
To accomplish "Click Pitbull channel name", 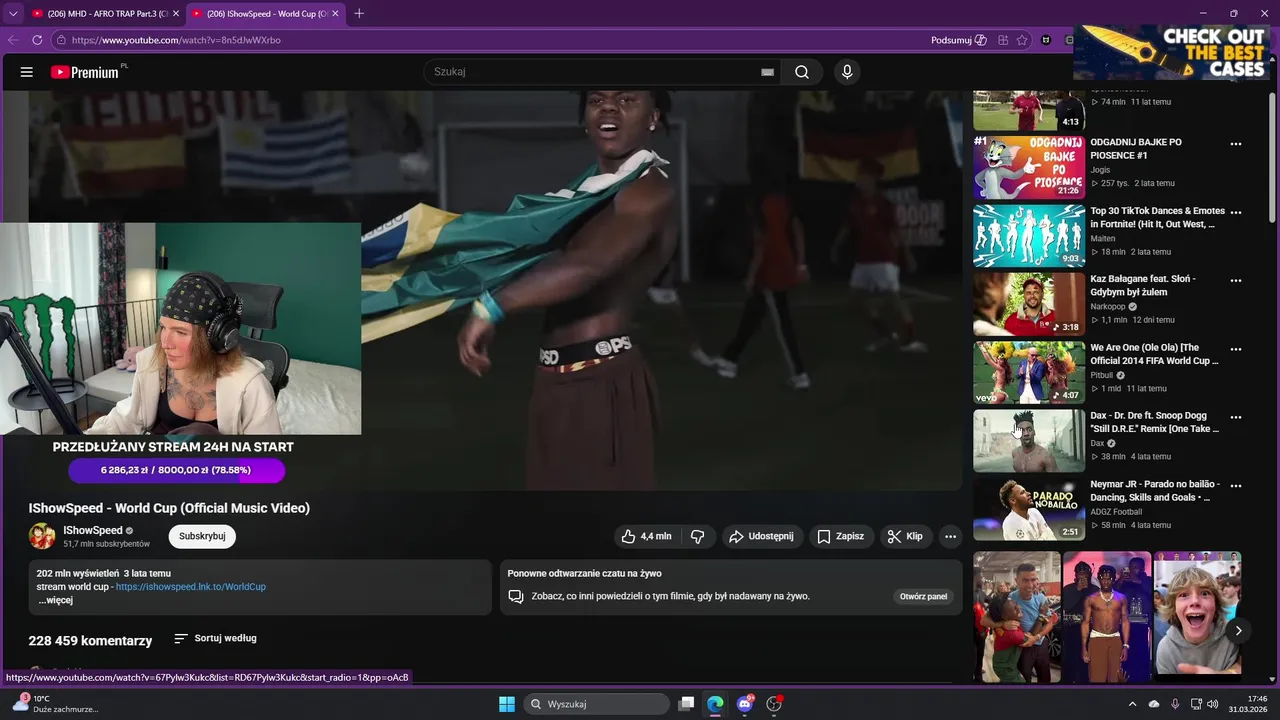I will (x=1102, y=375).
